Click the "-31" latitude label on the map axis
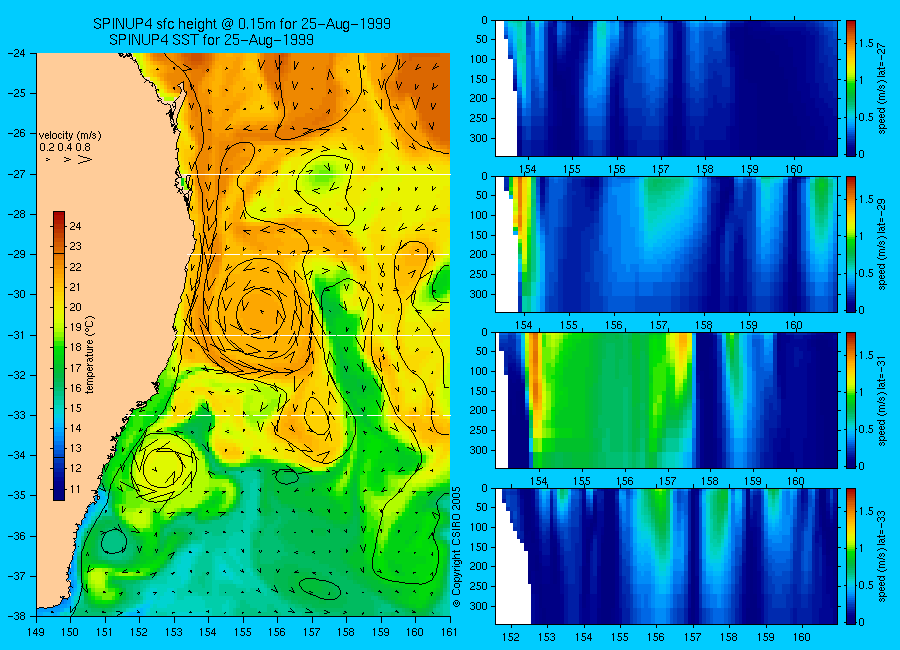The image size is (900, 650). (x=15, y=335)
